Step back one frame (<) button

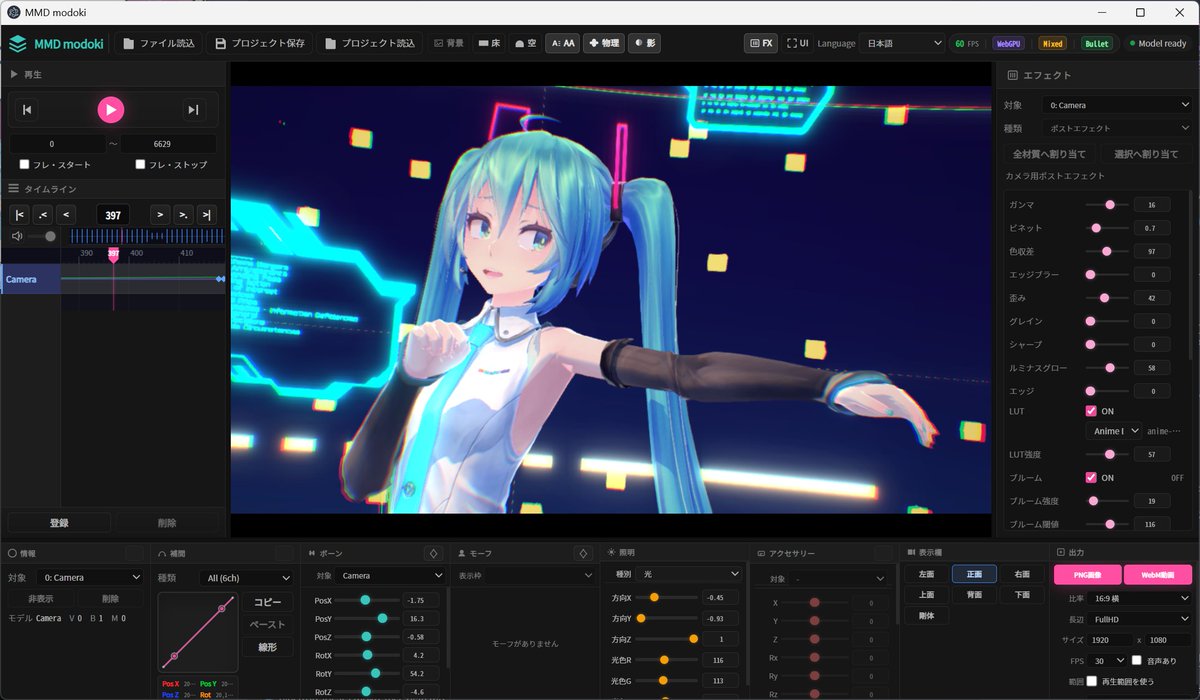(x=66, y=214)
